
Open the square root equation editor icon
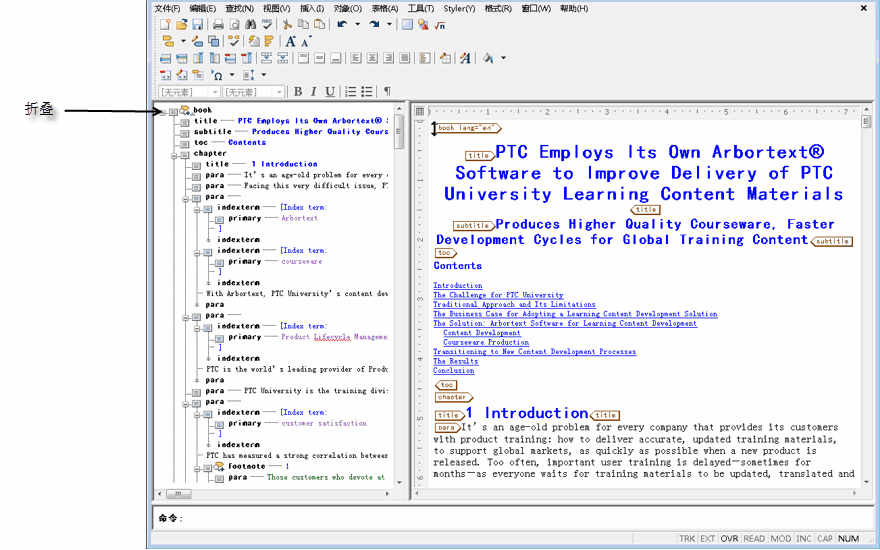point(440,25)
